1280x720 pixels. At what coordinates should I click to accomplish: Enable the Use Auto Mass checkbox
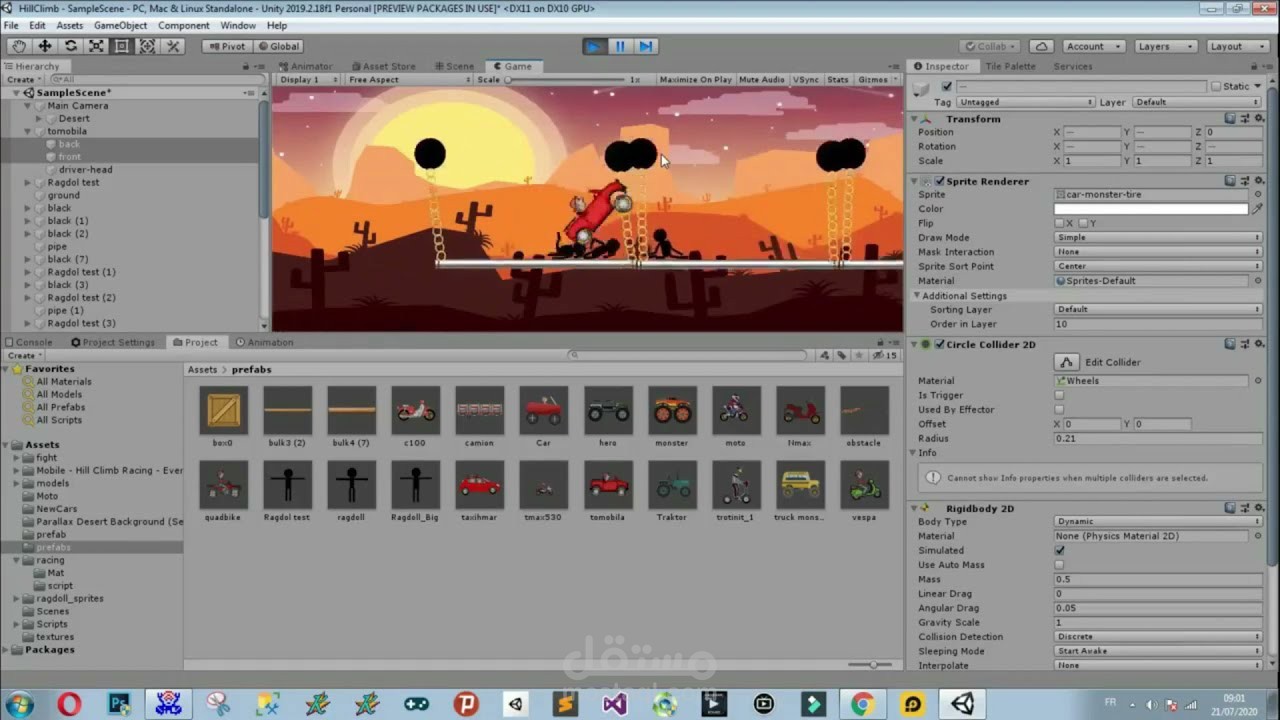tap(1059, 565)
